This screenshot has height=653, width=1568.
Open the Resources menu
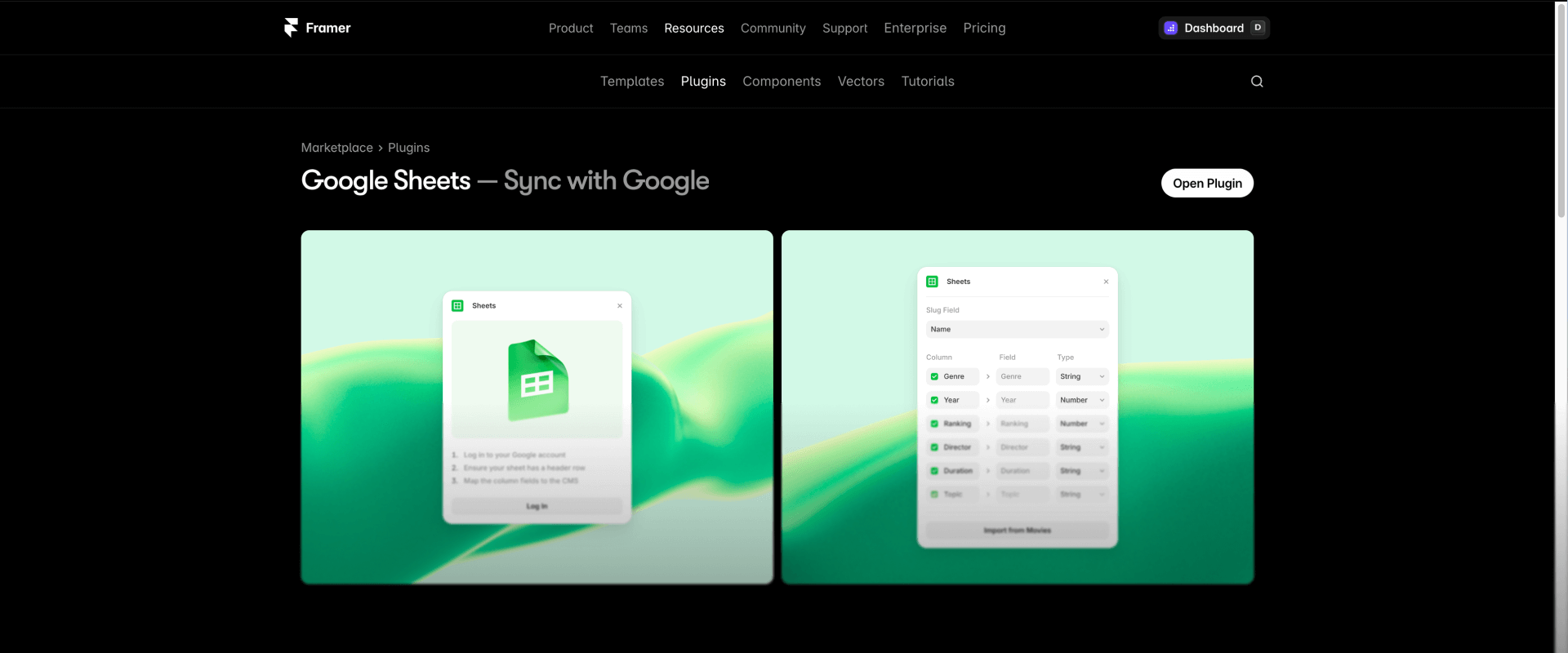(x=694, y=29)
